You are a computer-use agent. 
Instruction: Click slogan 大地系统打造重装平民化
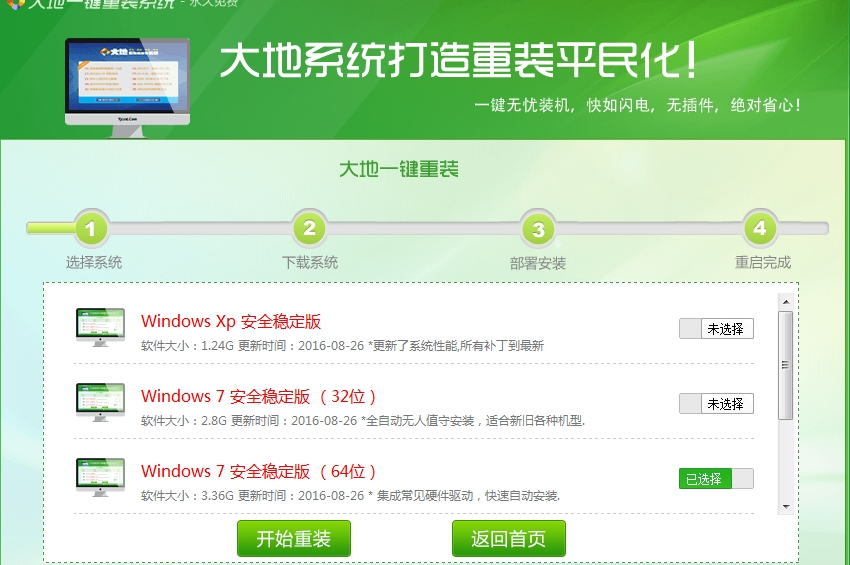coord(458,59)
